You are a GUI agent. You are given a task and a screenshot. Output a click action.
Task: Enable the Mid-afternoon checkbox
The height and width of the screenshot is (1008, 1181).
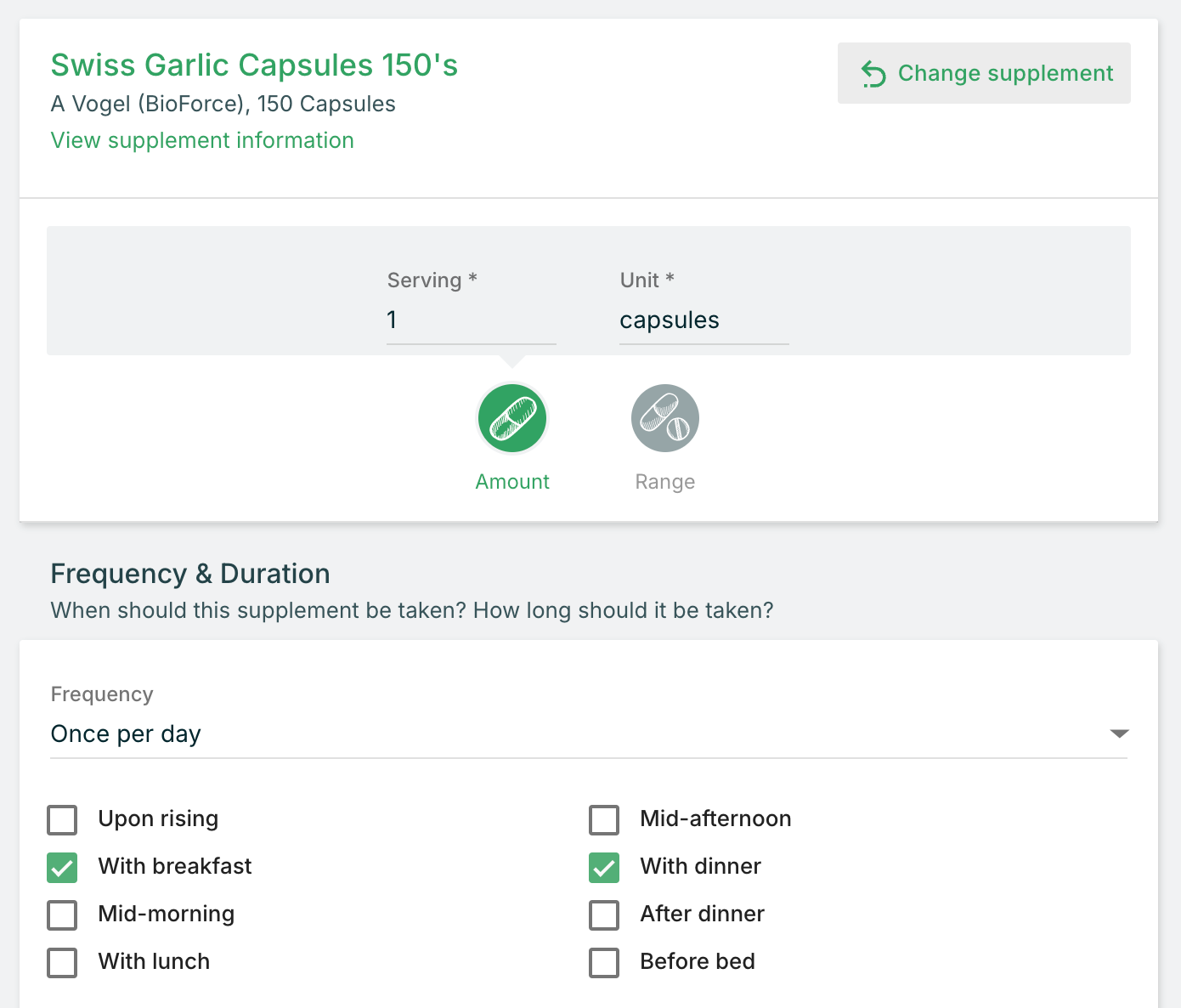(x=604, y=820)
